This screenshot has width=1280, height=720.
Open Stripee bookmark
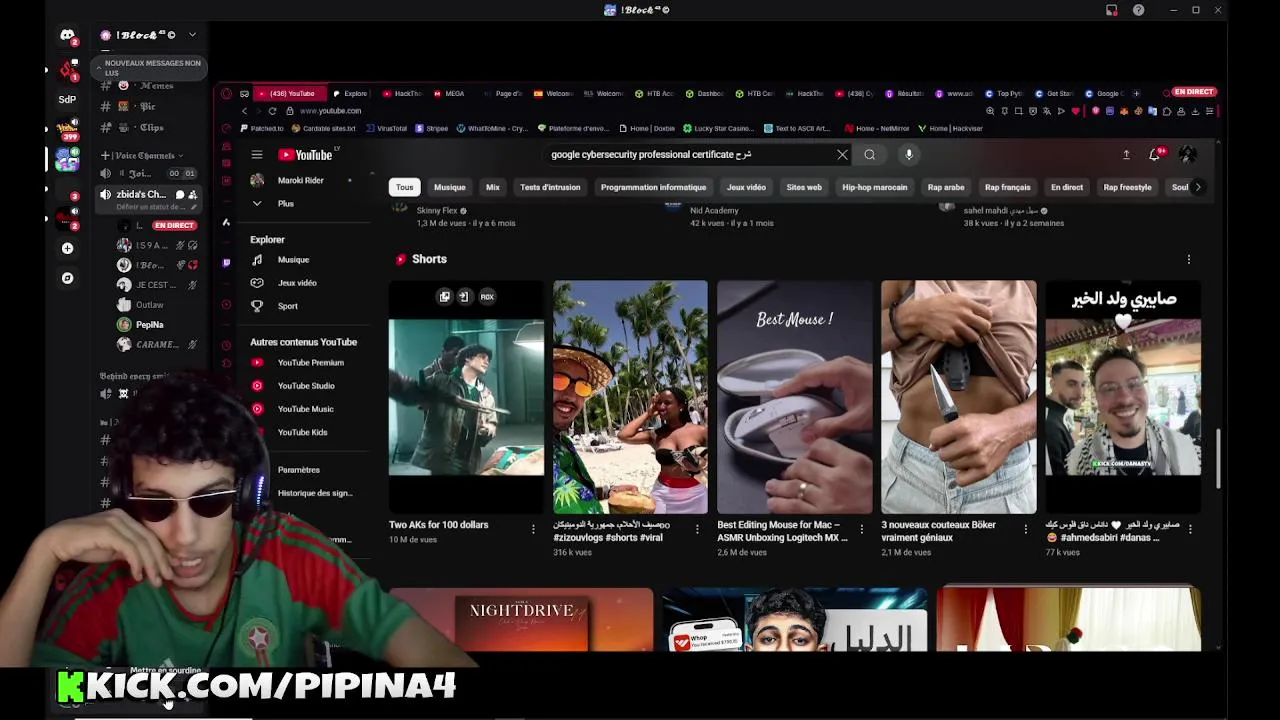[432, 128]
